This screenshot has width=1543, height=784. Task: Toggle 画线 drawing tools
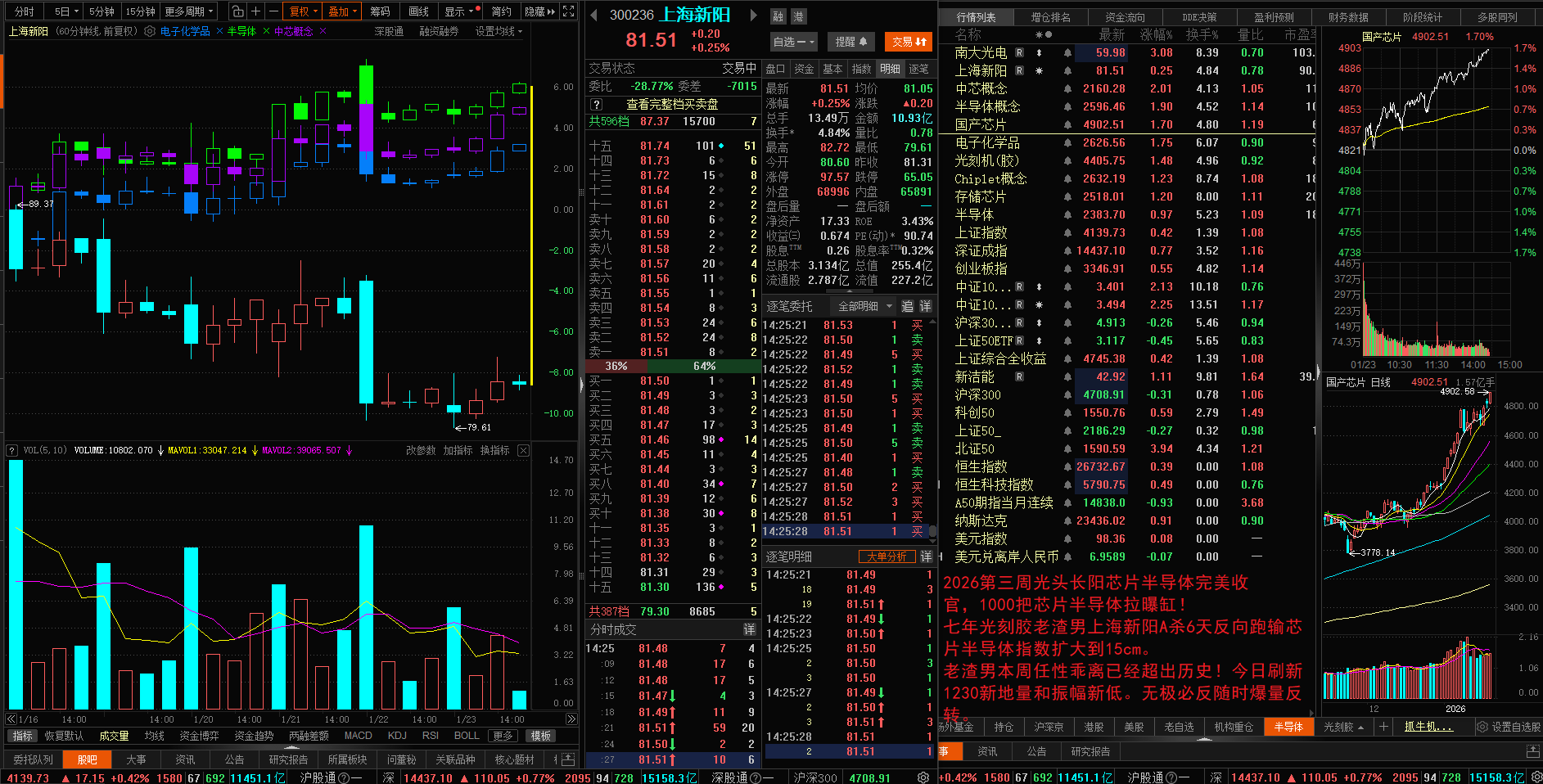[x=419, y=11]
